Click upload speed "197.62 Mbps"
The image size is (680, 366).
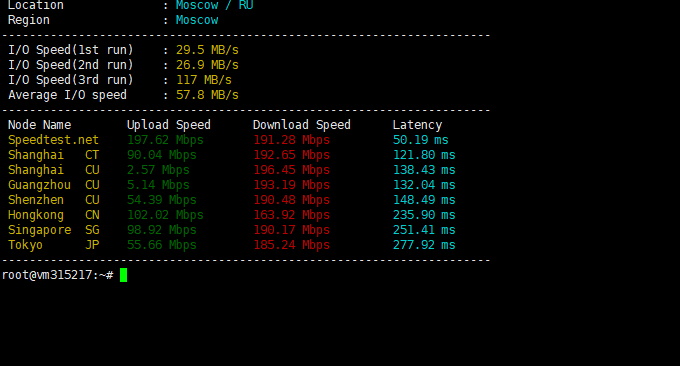click(165, 140)
